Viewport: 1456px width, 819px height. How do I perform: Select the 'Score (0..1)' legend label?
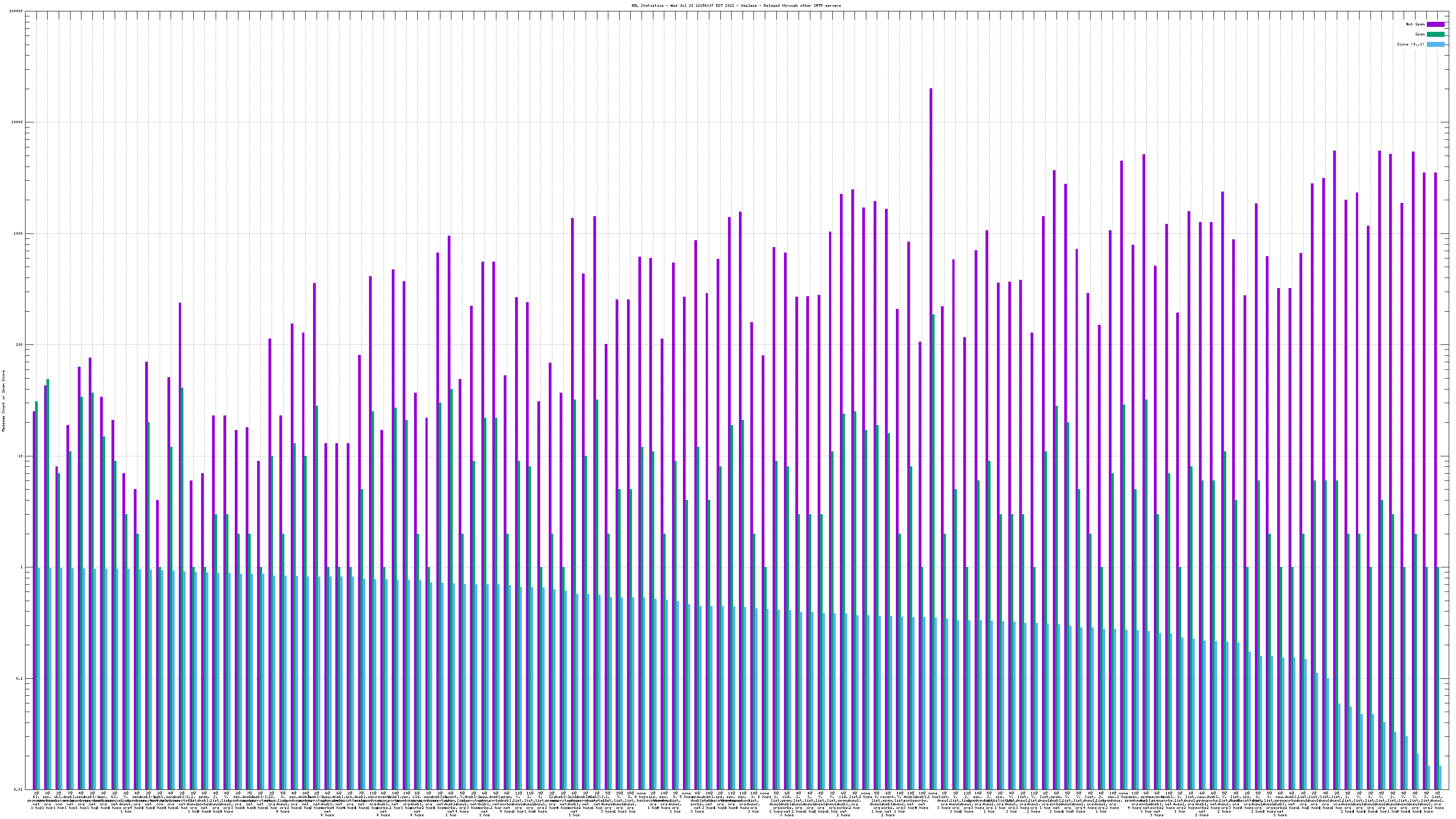1410,44
